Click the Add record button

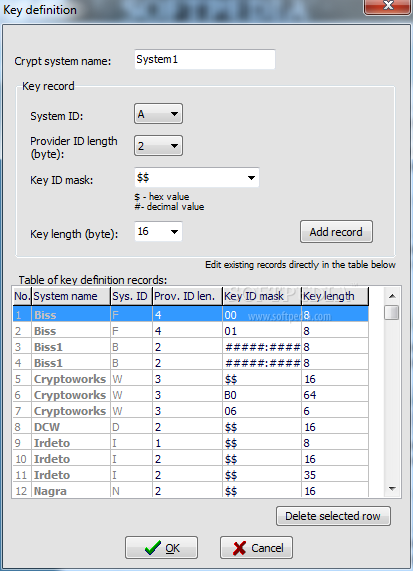tap(336, 232)
